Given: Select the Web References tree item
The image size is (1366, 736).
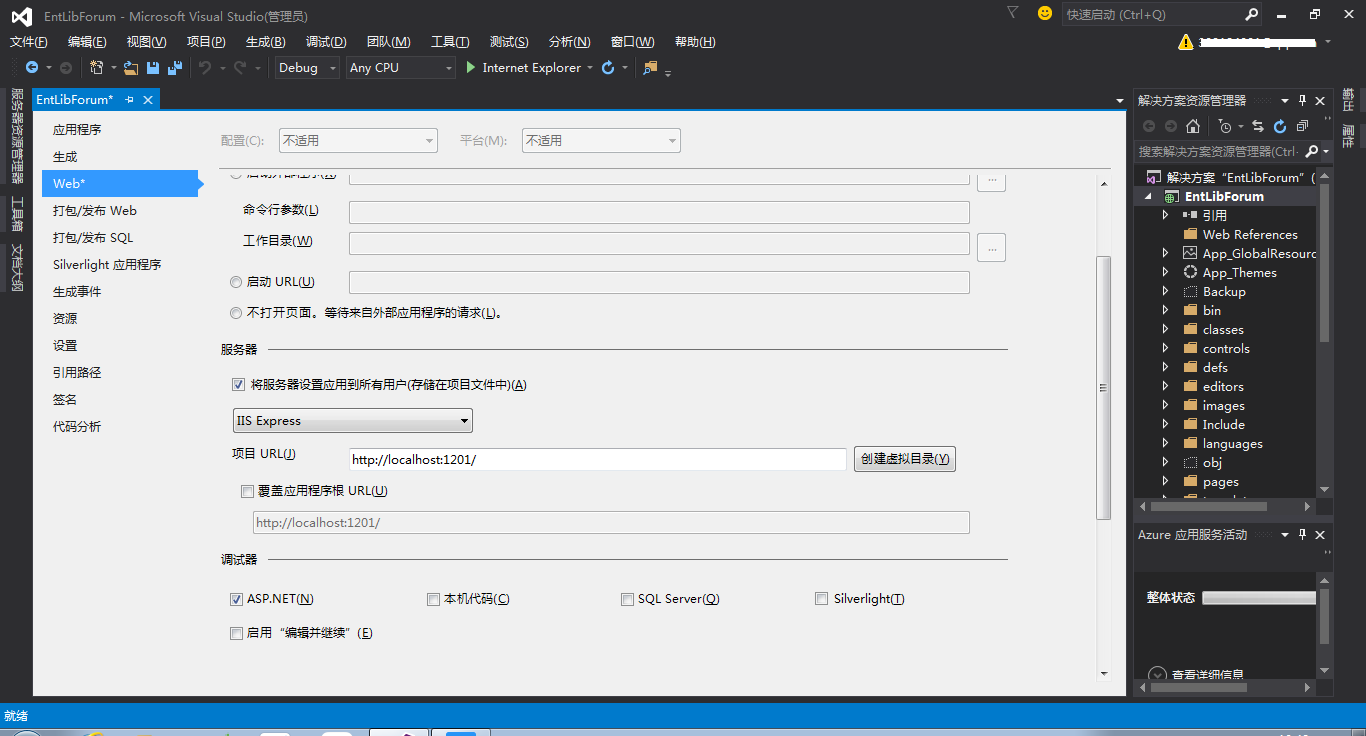Looking at the screenshot, I should (x=1250, y=235).
